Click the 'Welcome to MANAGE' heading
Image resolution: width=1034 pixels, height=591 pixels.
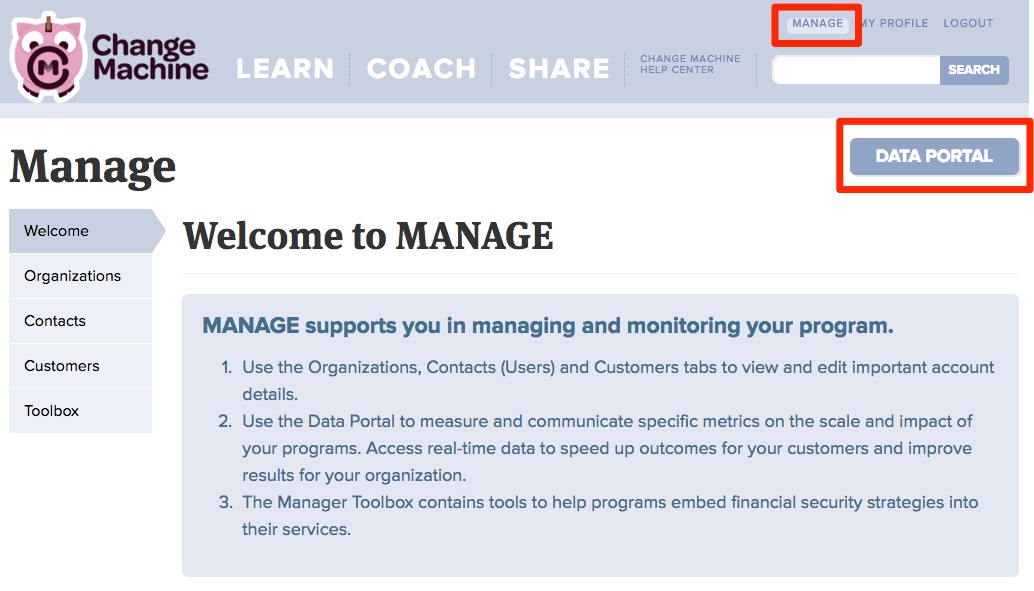[368, 236]
